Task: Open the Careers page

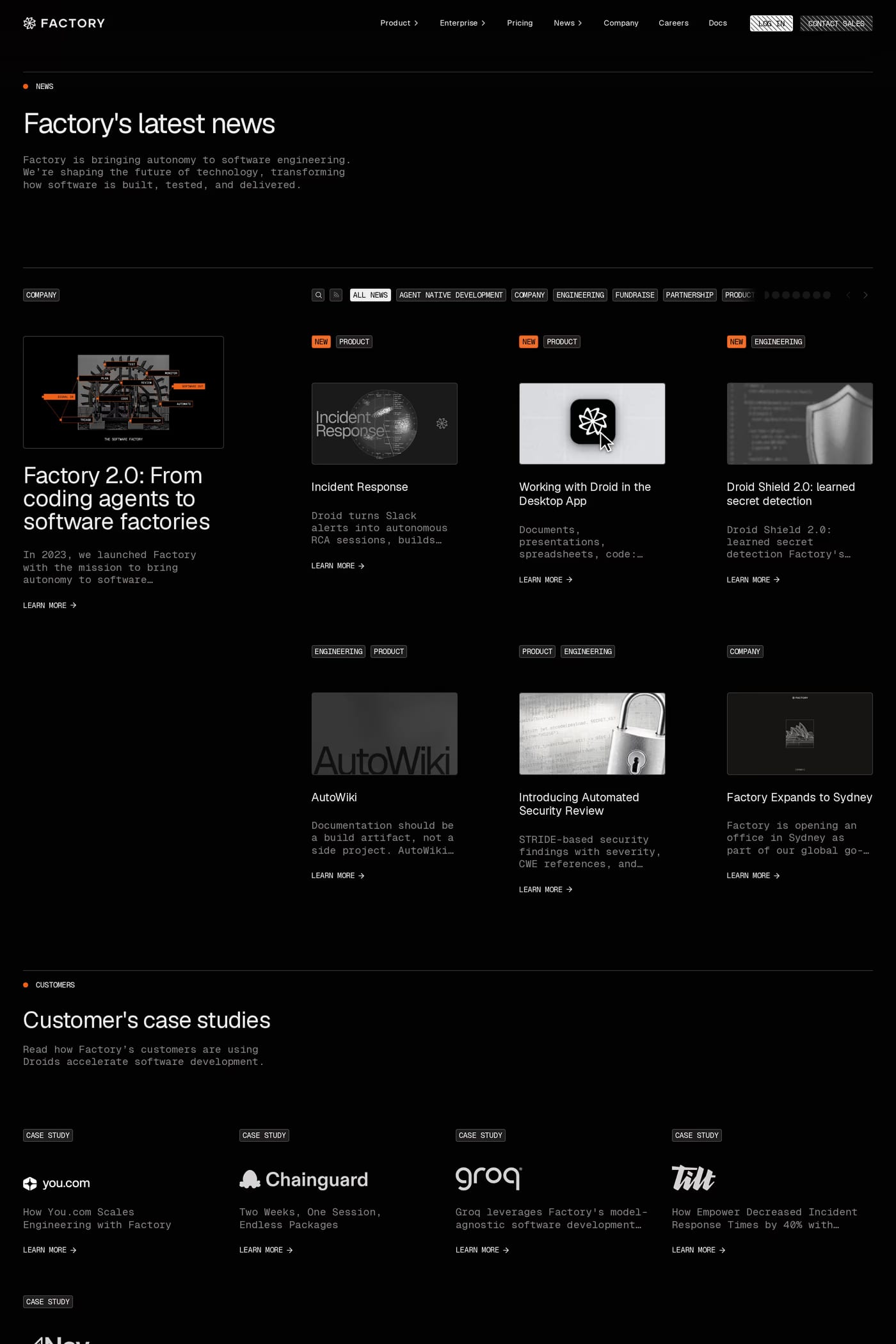Action: pos(673,23)
